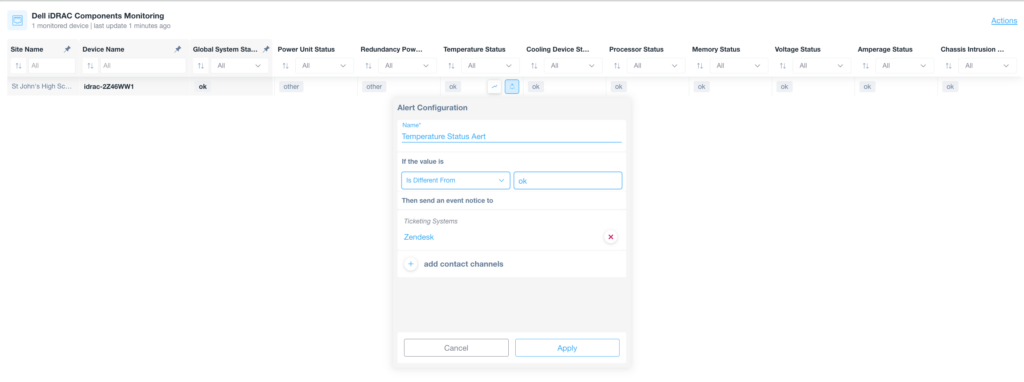The image size is (1024, 382).
Task: Sort by Voltage Status column
Action: coord(783,66)
